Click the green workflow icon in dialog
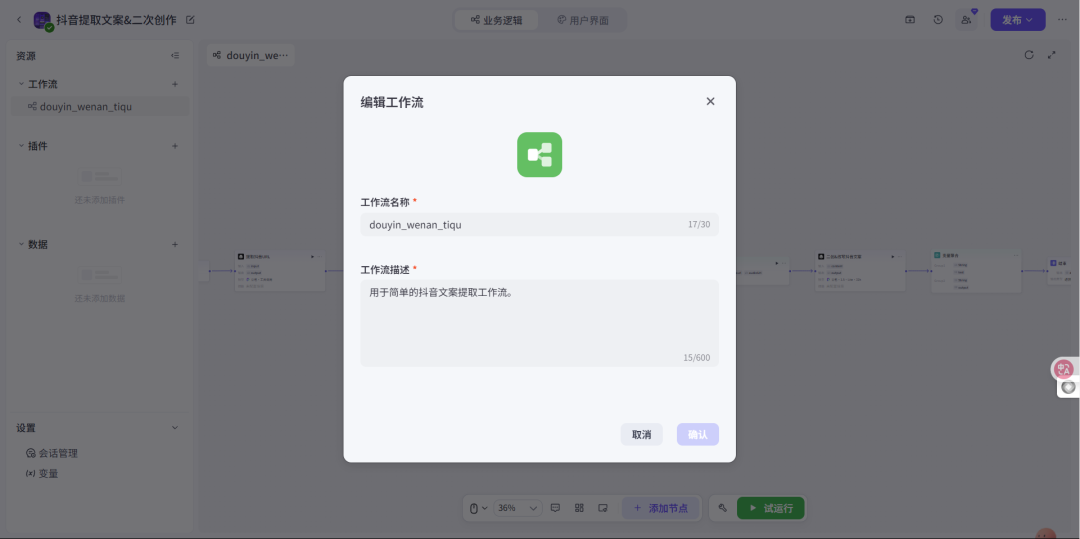Viewport: 1080px width, 539px height. coord(539,154)
